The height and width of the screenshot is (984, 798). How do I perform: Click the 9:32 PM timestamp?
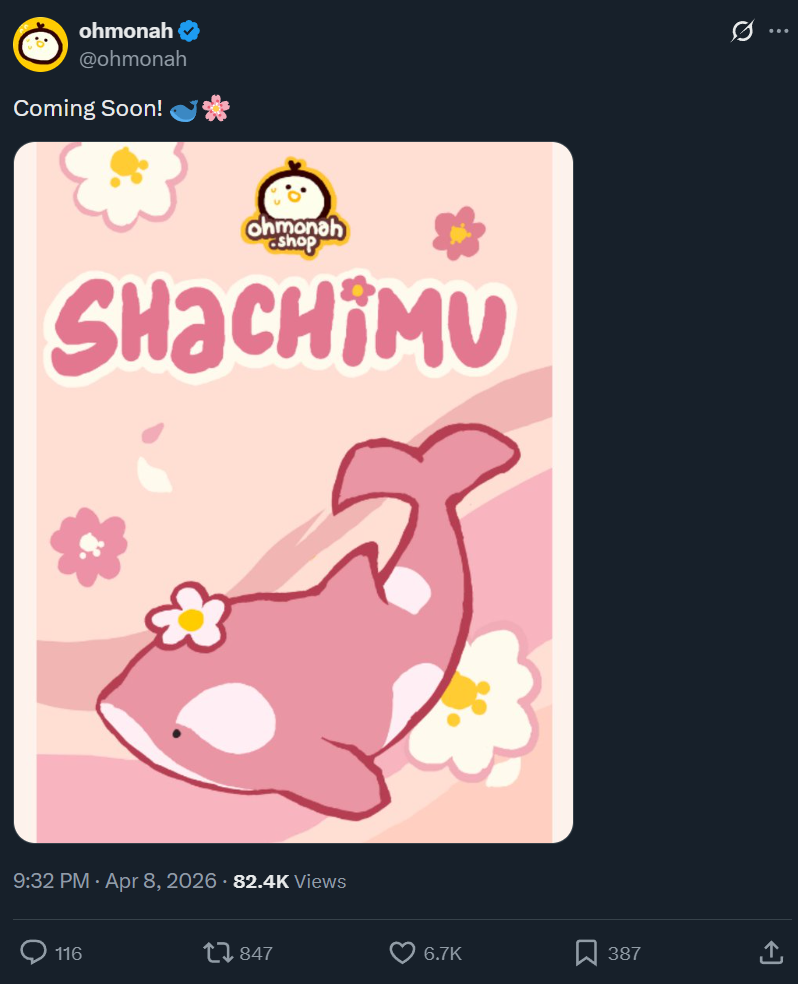tap(51, 881)
